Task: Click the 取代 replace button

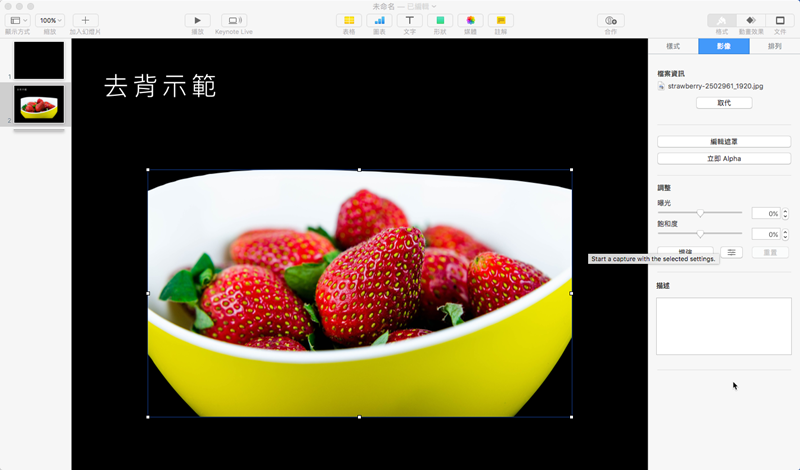Action: (x=724, y=103)
